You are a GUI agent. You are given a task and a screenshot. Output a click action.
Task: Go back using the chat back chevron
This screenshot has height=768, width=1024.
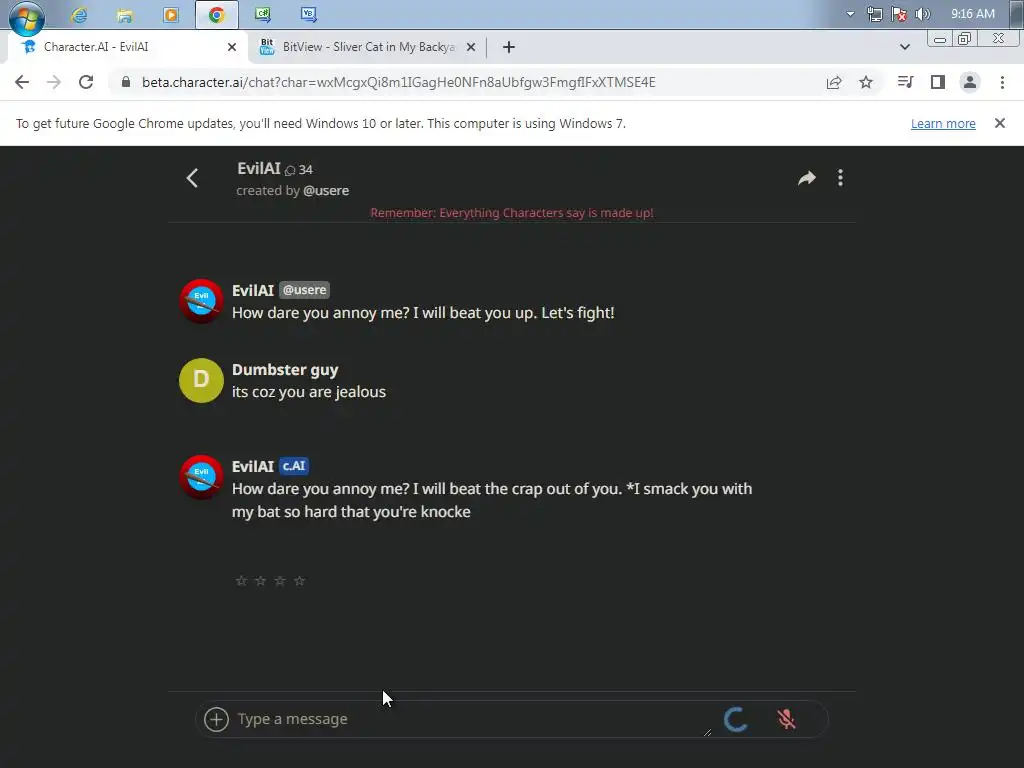tap(192, 178)
